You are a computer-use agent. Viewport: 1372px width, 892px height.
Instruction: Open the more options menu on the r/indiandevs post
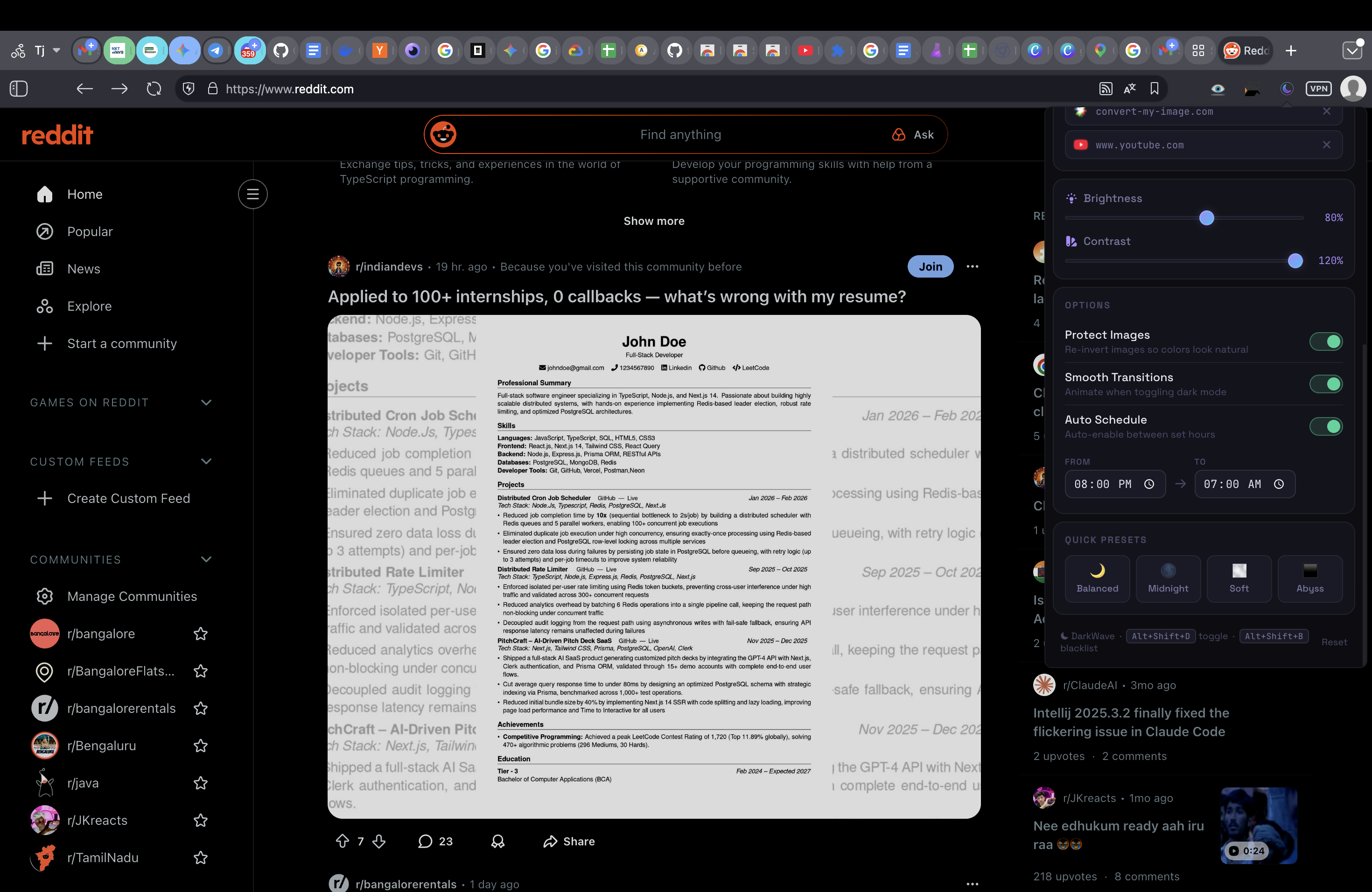[971, 266]
